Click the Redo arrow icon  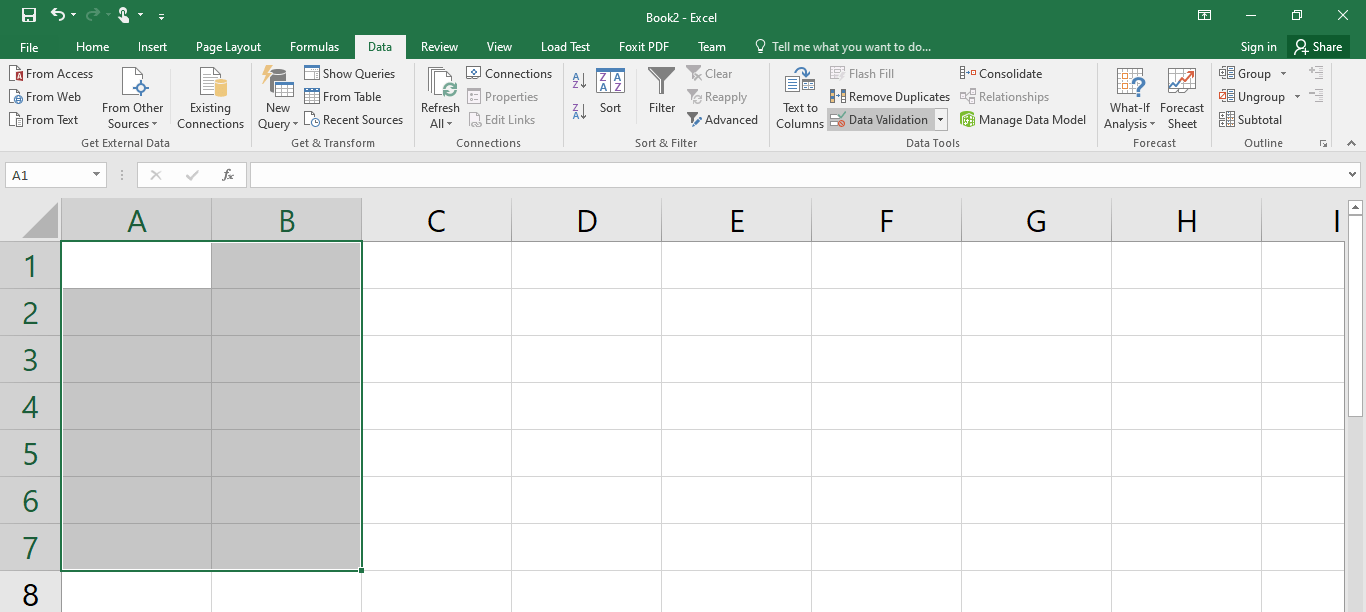92,16
